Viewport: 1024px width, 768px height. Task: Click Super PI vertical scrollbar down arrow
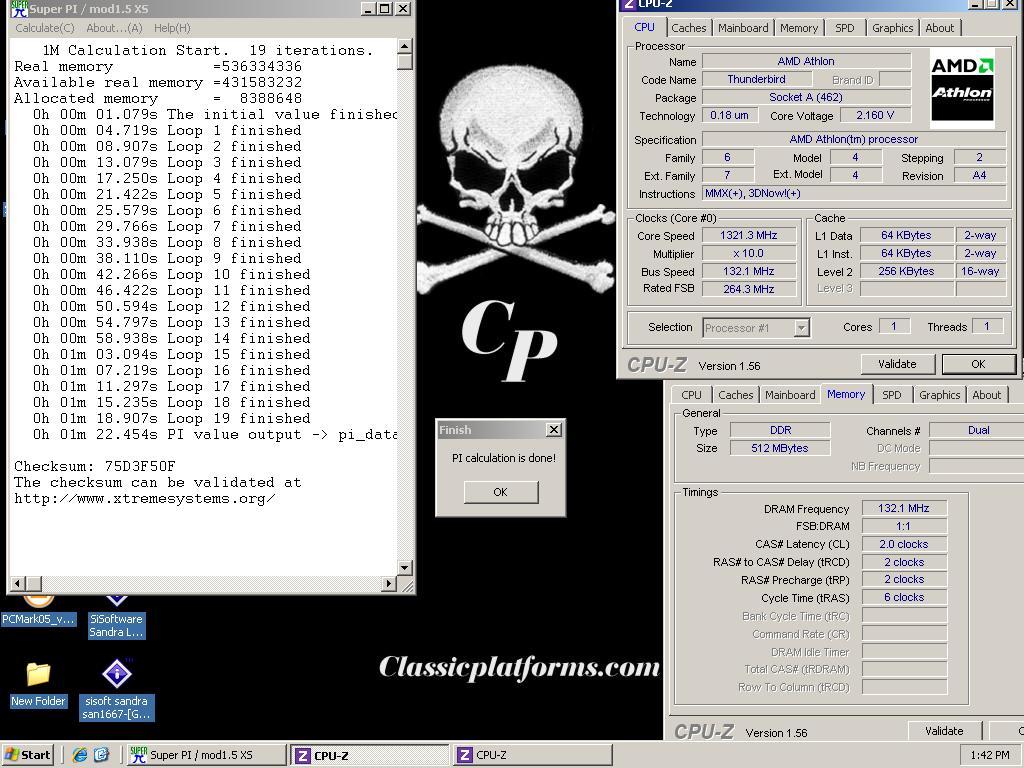(x=405, y=568)
